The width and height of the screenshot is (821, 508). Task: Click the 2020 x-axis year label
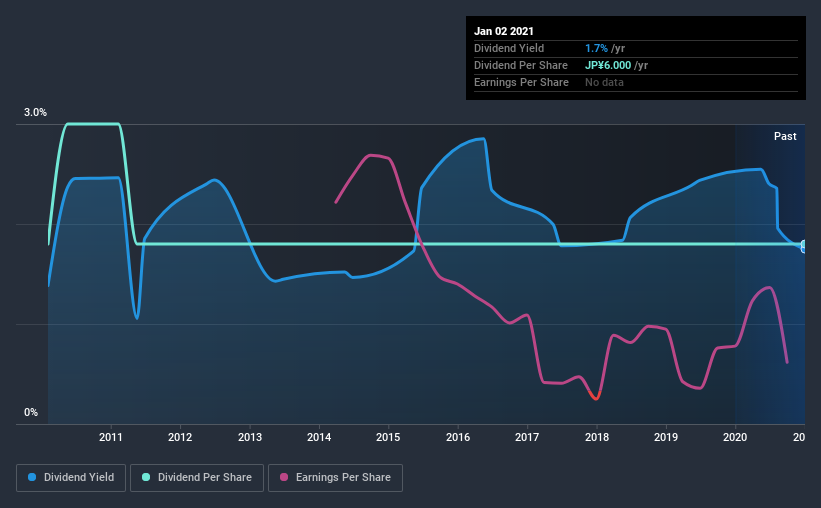coord(735,437)
